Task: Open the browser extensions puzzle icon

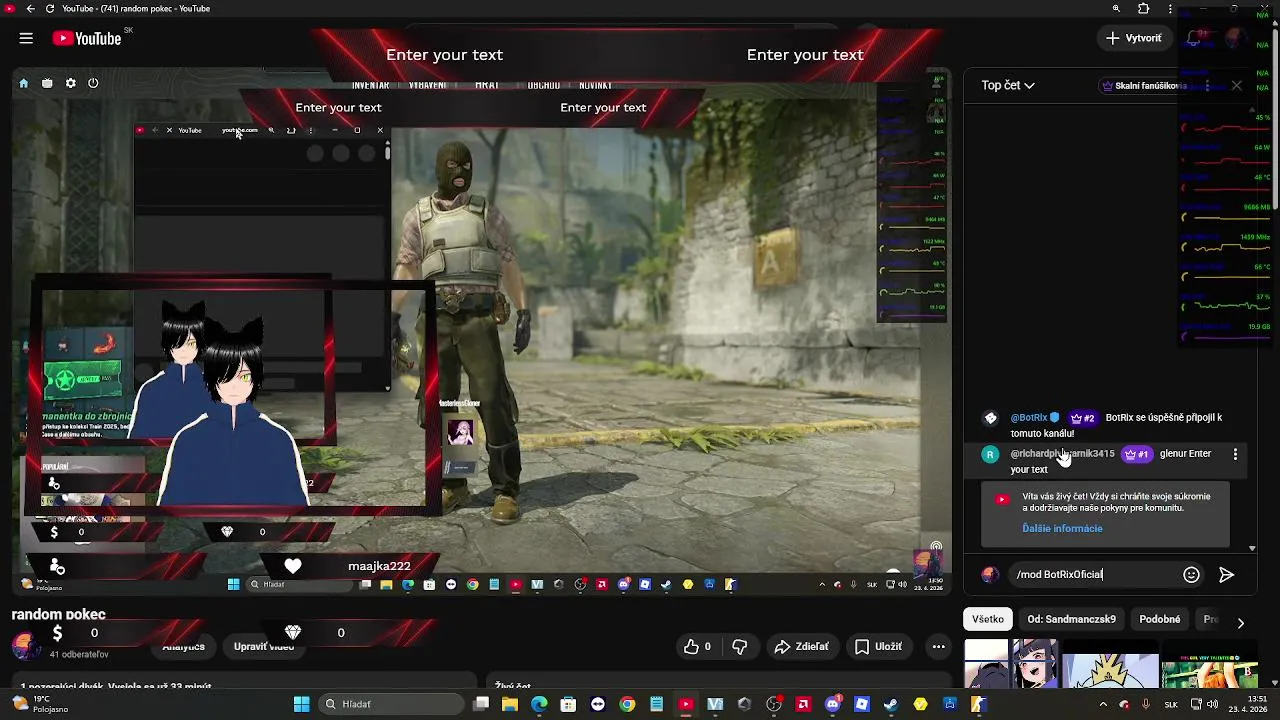Action: 1144,9
